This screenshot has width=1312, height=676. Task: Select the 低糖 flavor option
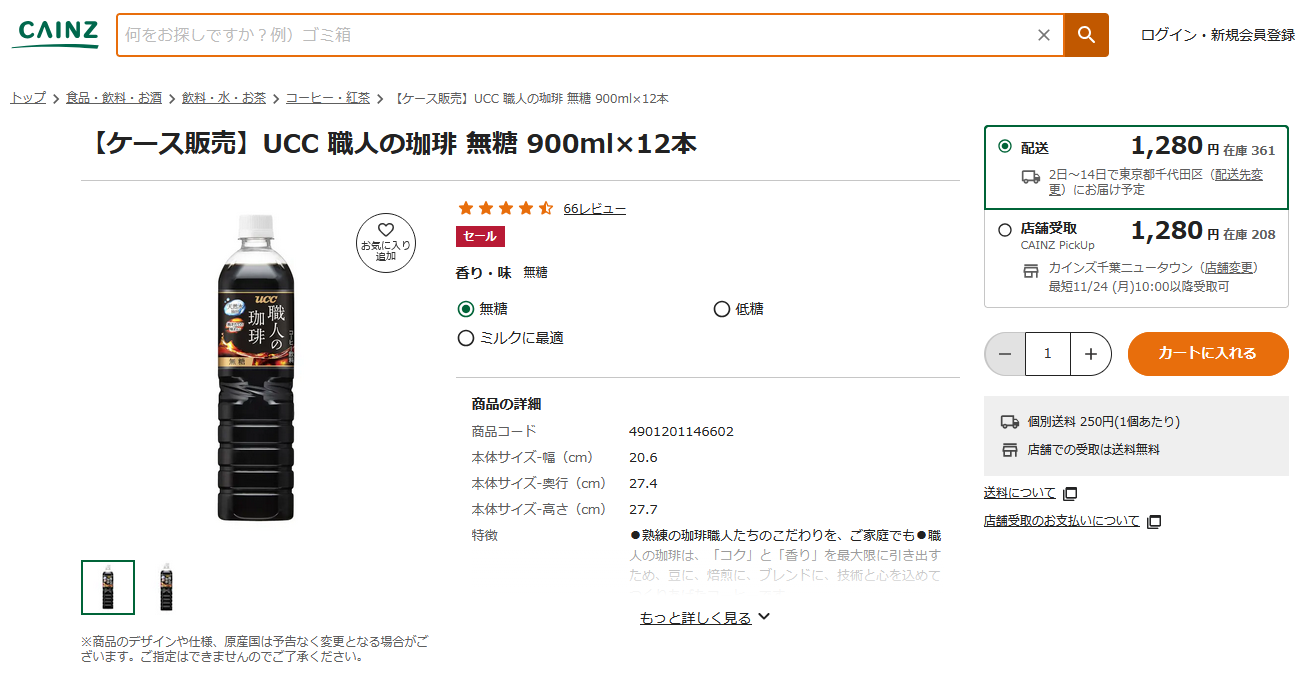point(722,309)
